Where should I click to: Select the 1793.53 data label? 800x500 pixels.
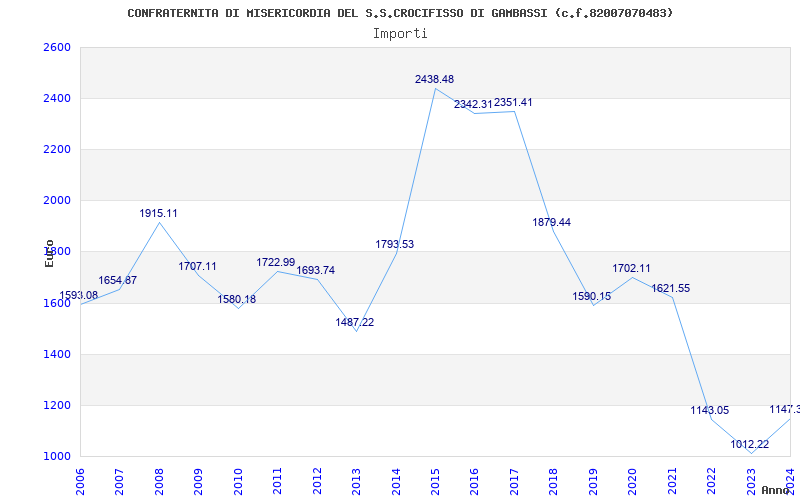[395, 244]
